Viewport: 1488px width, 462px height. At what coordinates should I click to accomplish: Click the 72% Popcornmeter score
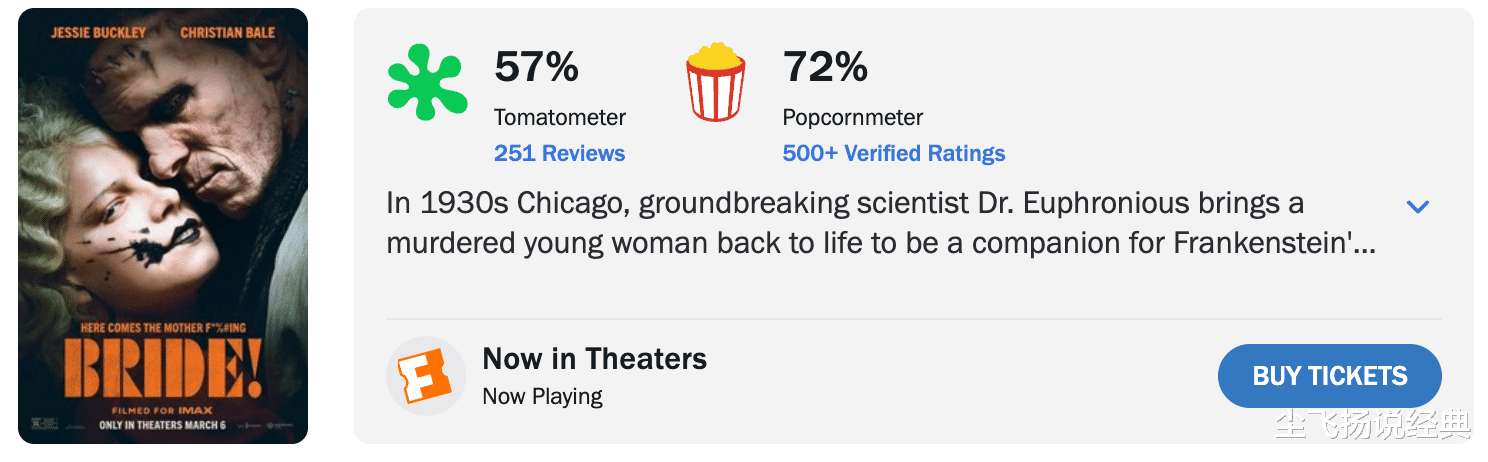tap(824, 68)
